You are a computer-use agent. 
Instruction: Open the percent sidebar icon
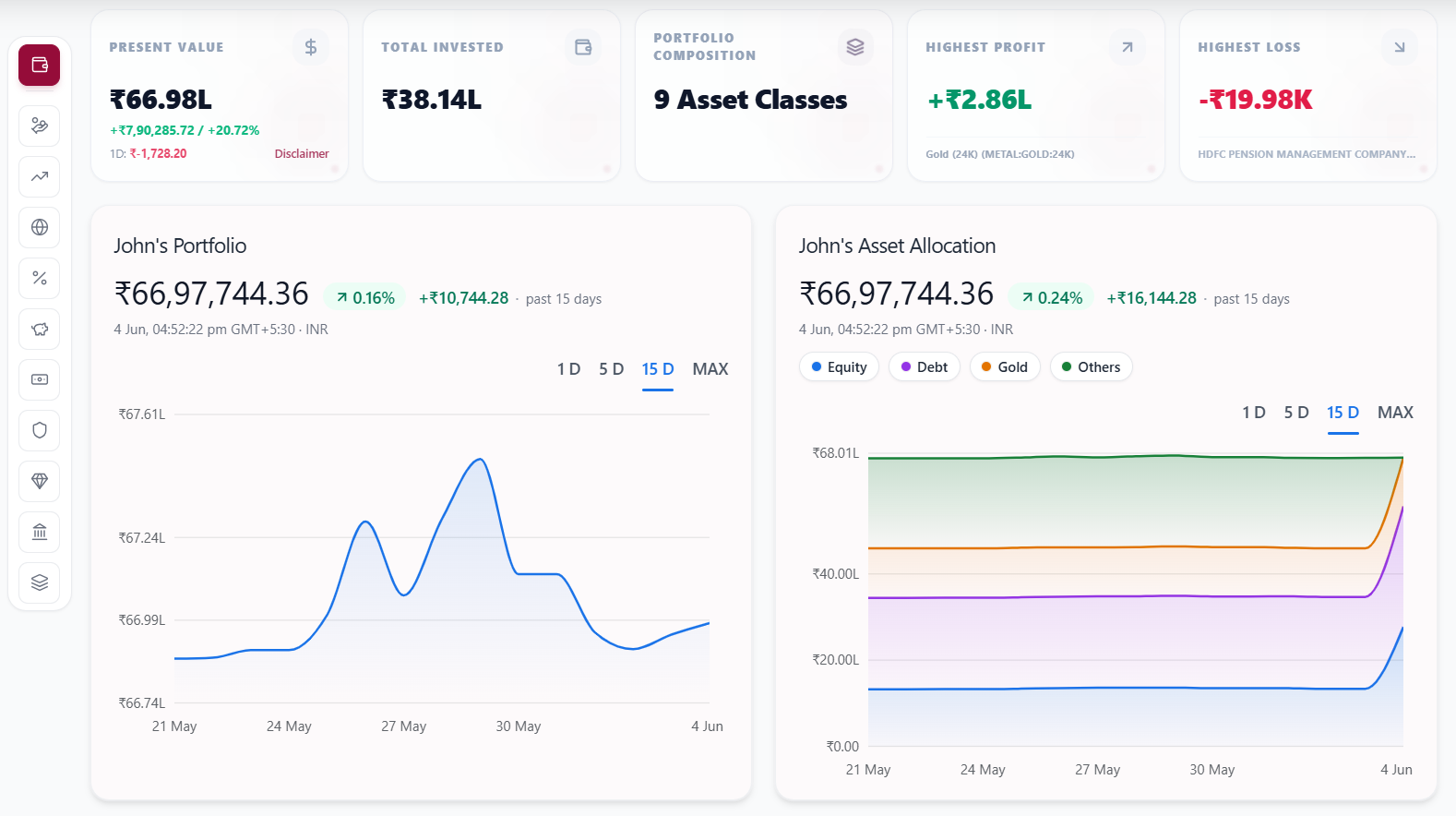[x=40, y=278]
